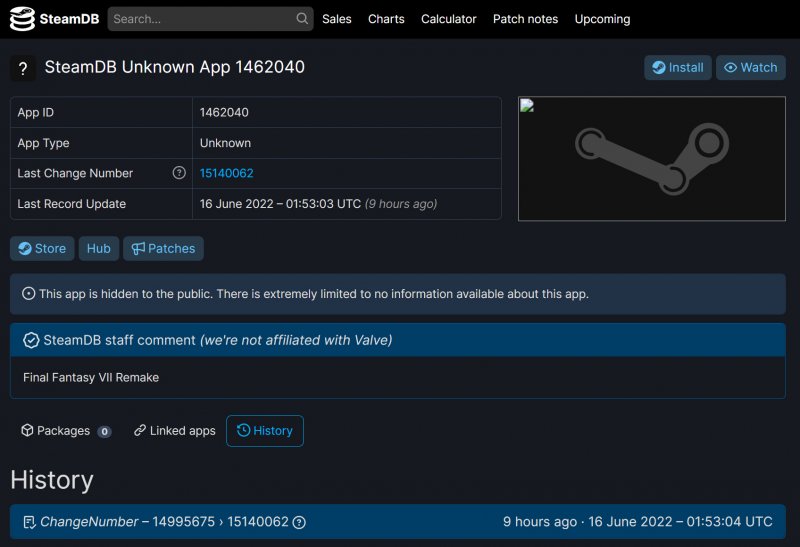Image resolution: width=800 pixels, height=547 pixels.
Task: Click the document icon beside ChangeNumber entry
Action: 29,522
